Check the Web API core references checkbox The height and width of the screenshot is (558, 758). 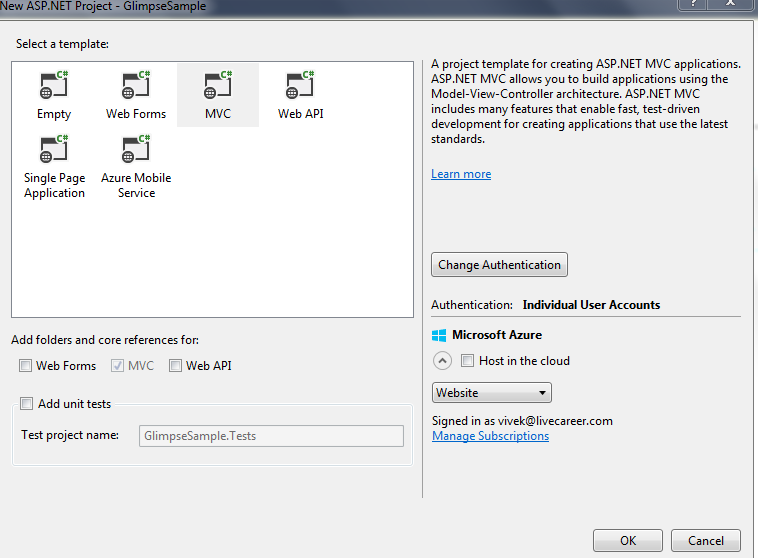(x=175, y=366)
